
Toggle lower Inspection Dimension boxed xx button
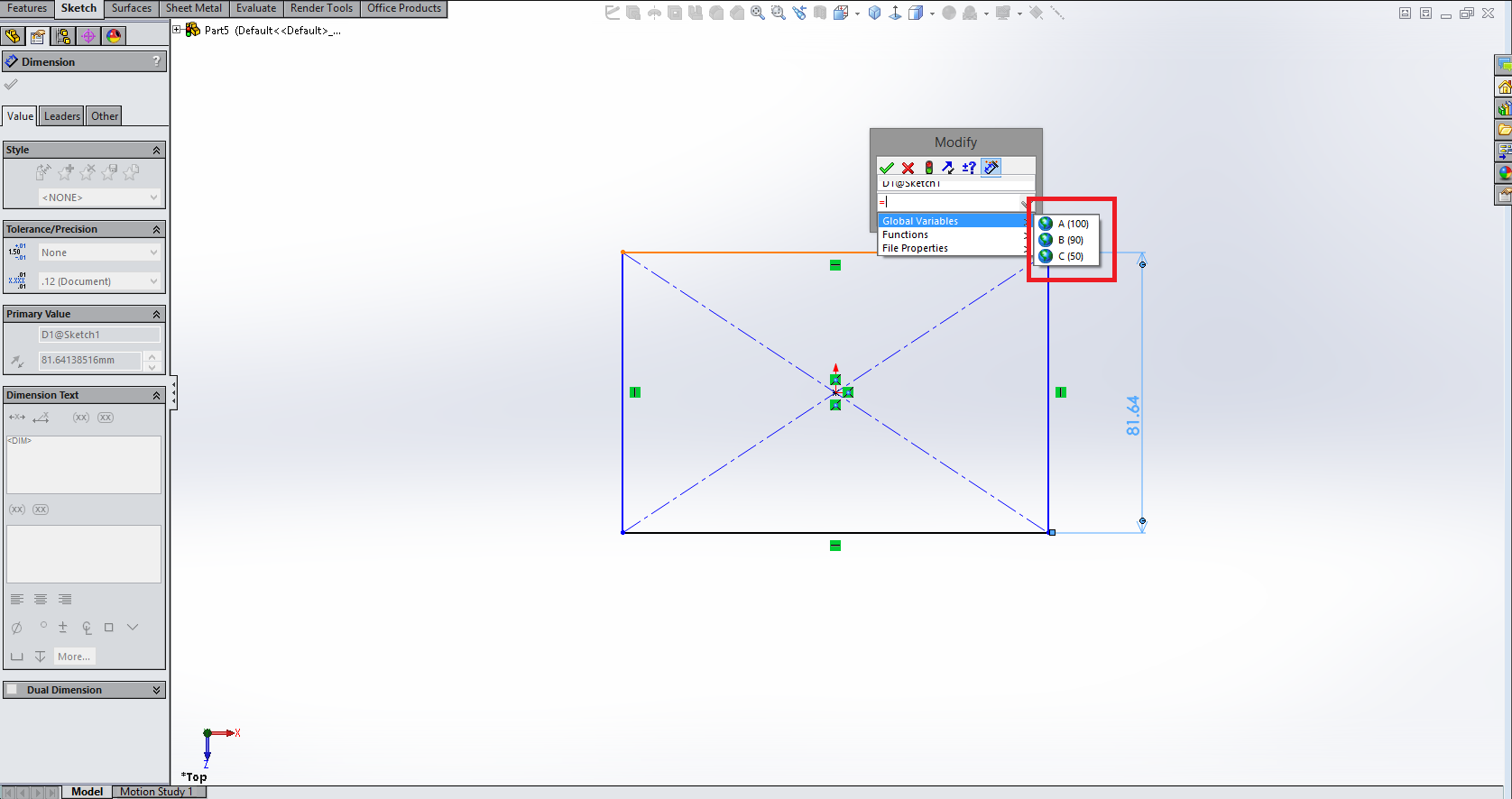(41, 510)
